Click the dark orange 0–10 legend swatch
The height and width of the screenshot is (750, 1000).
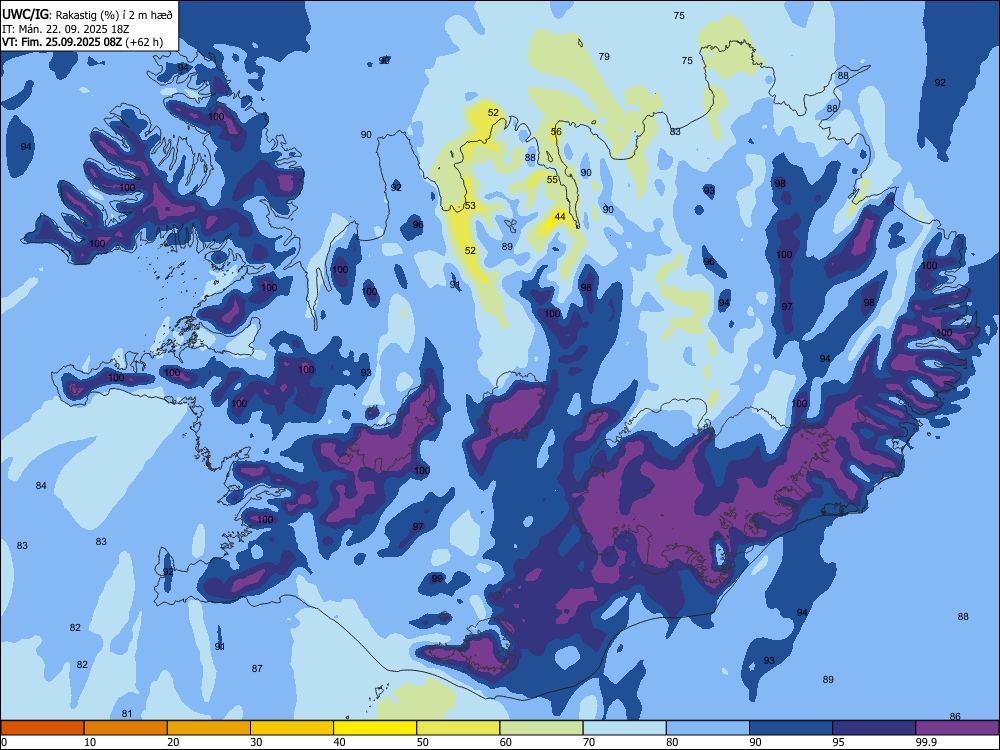point(43,728)
